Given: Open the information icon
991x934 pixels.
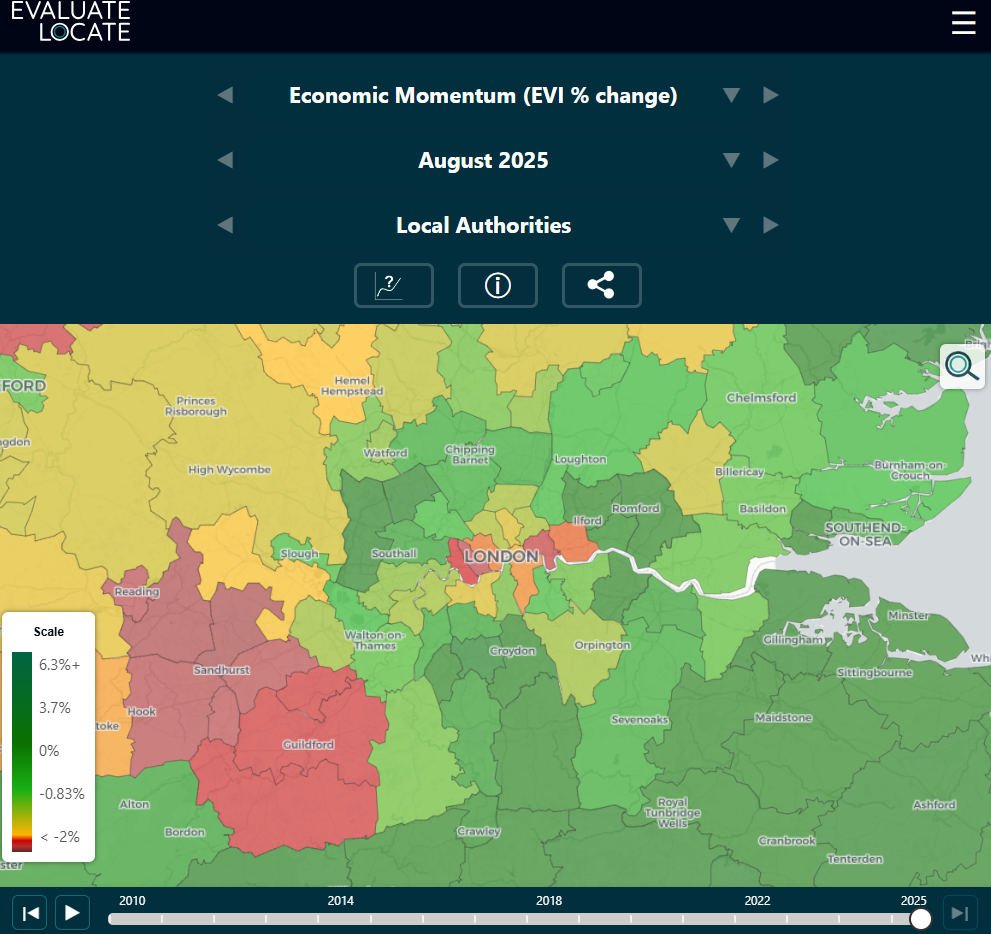Looking at the screenshot, I should pos(498,286).
